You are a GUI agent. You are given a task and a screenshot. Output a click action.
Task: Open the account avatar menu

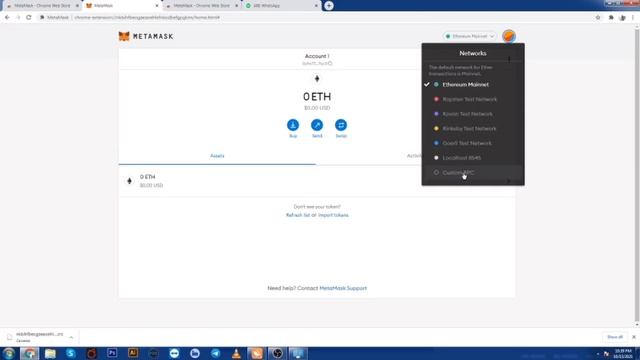(509, 36)
